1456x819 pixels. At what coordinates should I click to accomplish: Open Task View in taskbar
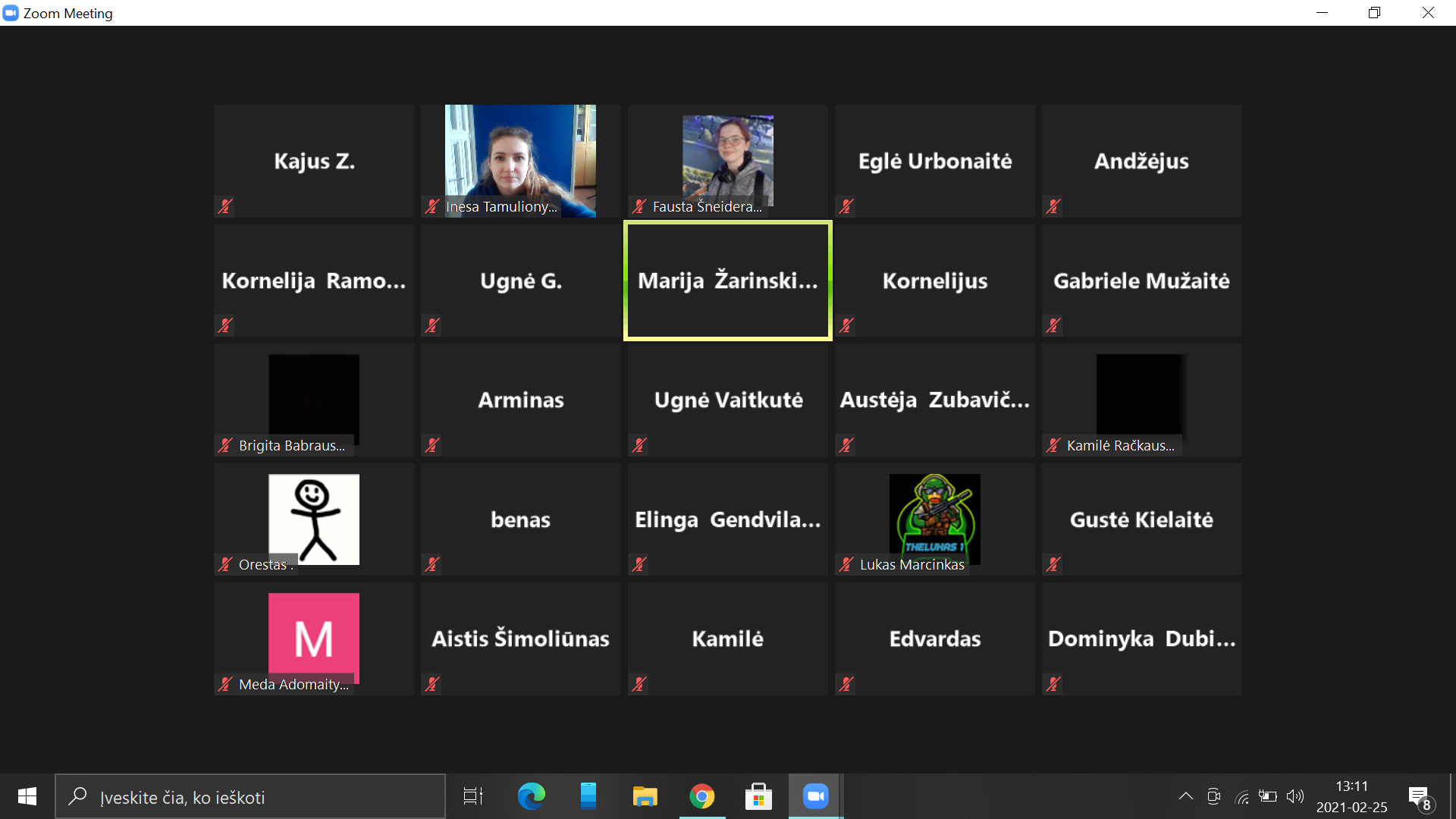click(473, 796)
